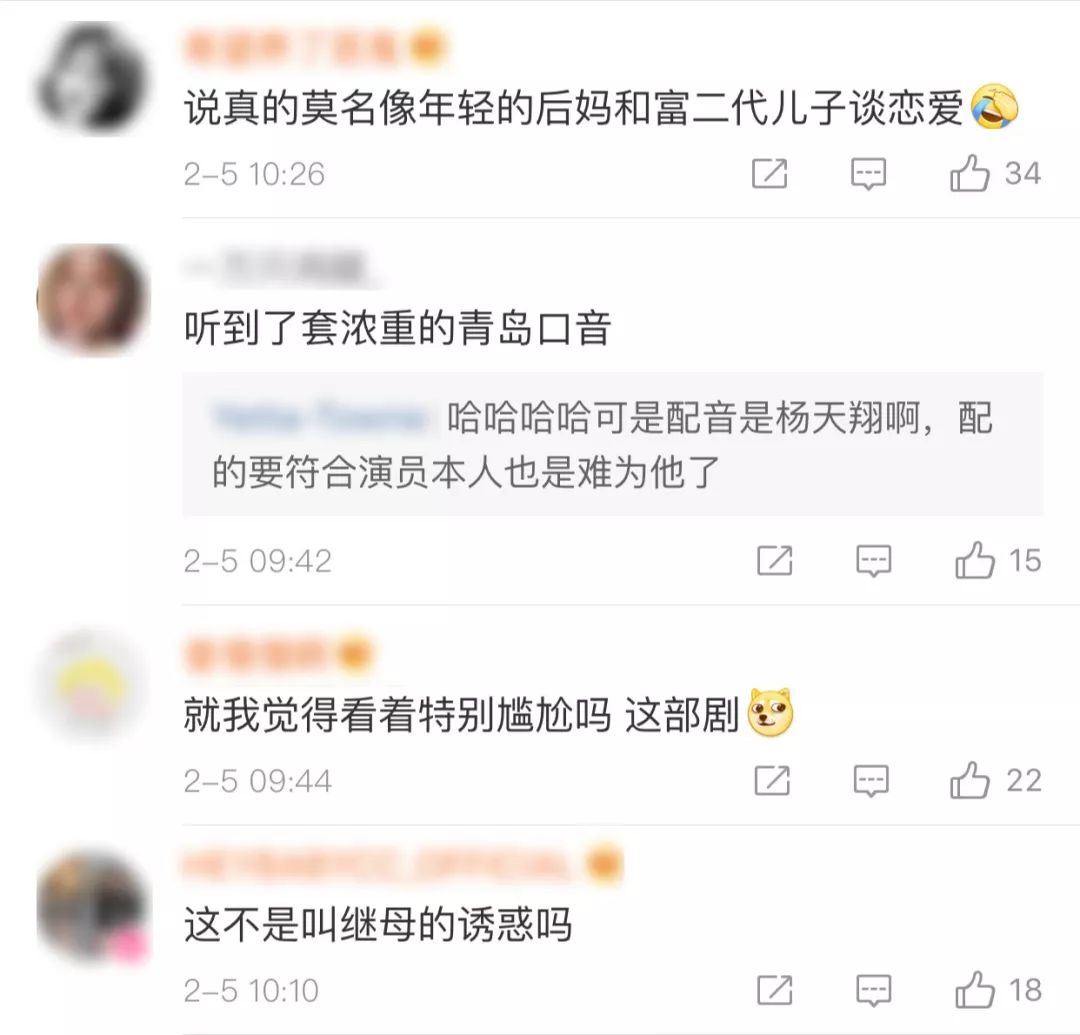Like the 青岛口音 comment with 15 likes
Screen dimensions: 1080x1035
click(x=975, y=560)
